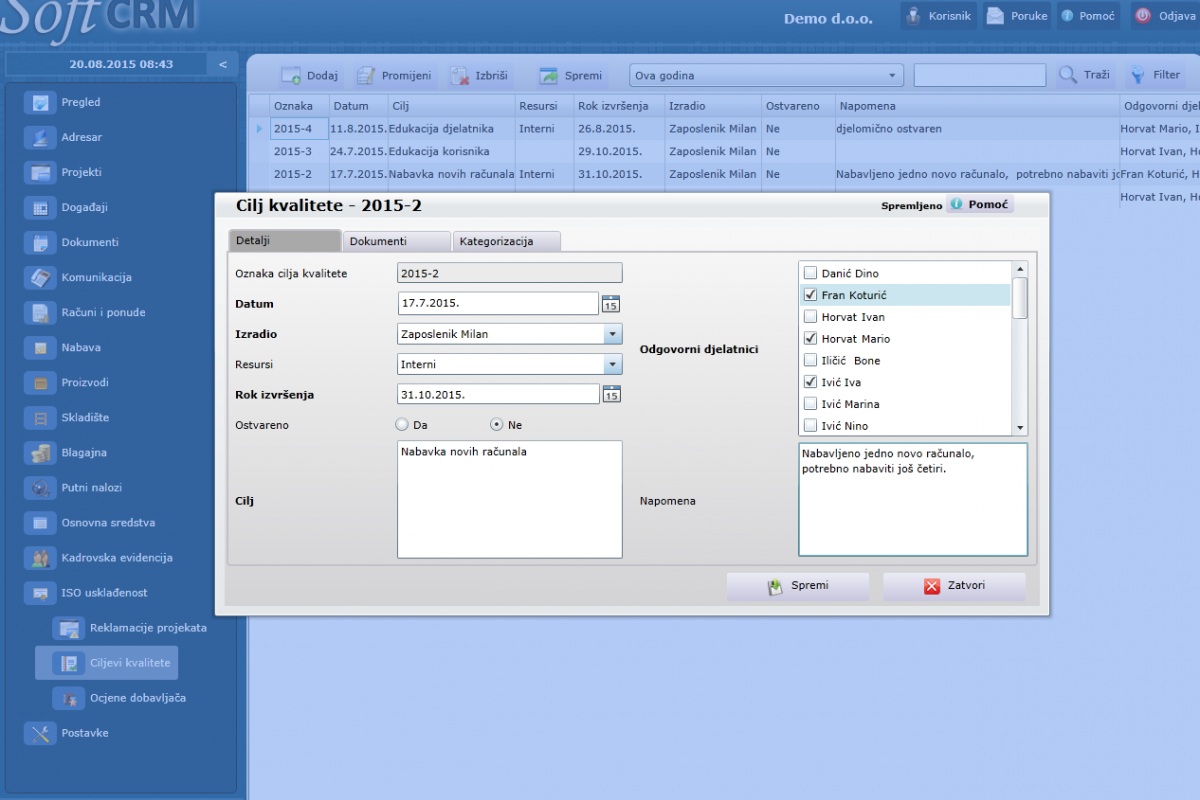Click the Izbriši toolbar button

coord(479,76)
